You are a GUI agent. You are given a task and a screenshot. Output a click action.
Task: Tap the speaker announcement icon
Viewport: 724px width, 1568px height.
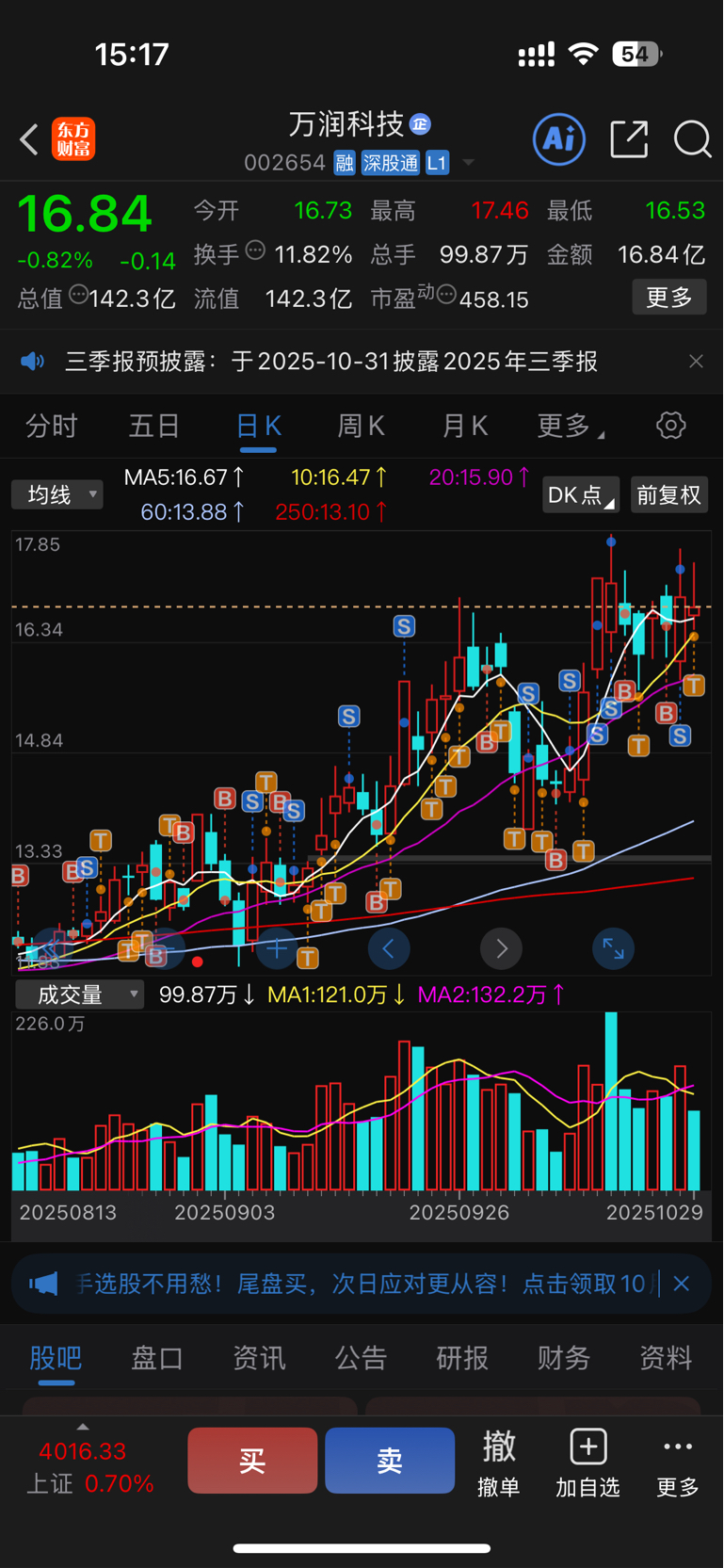pyautogui.click(x=33, y=362)
